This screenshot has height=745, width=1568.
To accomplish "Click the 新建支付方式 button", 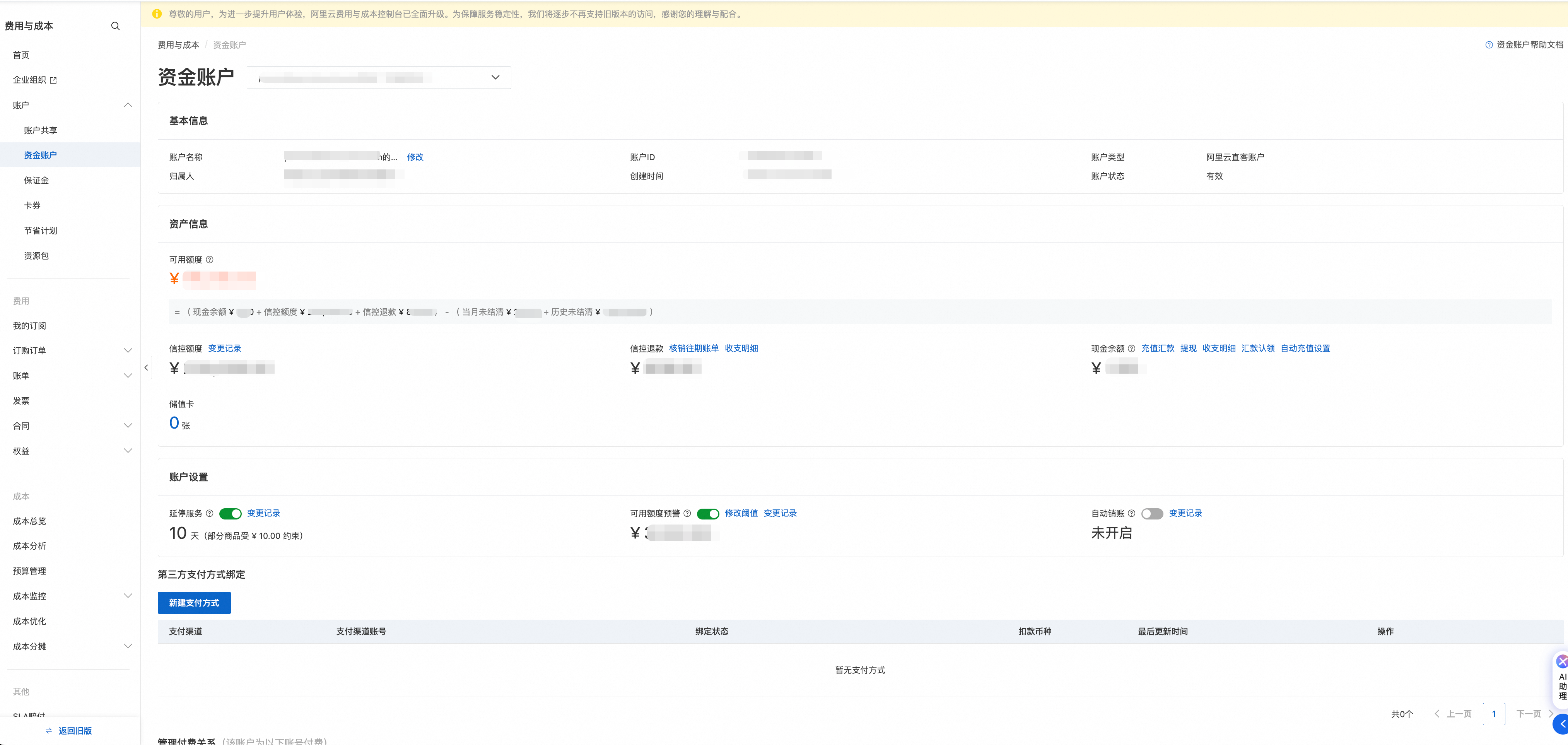I will pos(193,603).
